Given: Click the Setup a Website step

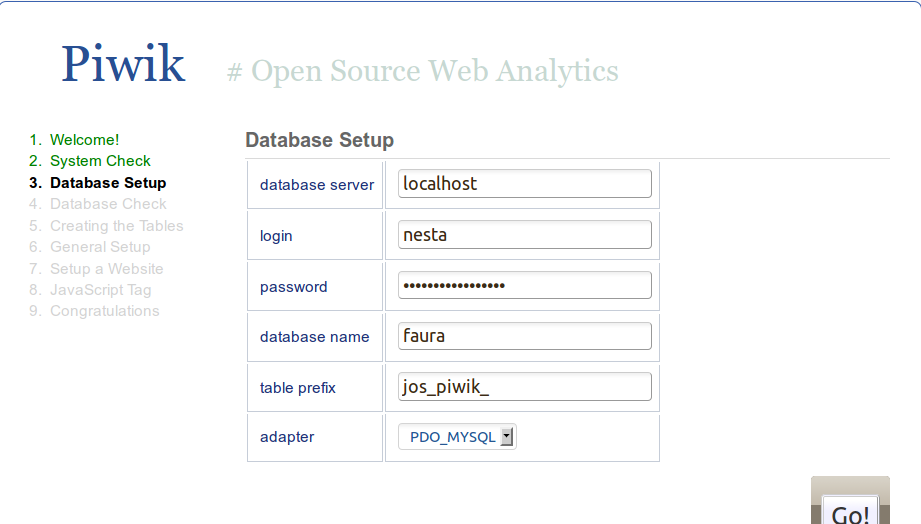Looking at the screenshot, I should (x=106, y=268).
